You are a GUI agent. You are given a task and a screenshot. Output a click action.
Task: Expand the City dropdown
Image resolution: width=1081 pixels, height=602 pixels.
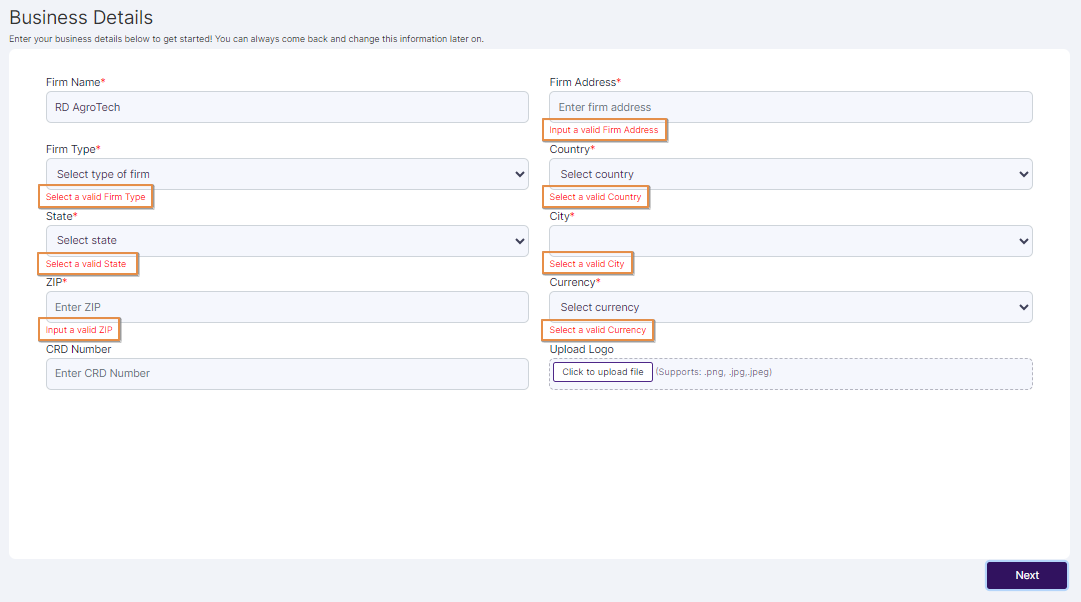tap(790, 240)
